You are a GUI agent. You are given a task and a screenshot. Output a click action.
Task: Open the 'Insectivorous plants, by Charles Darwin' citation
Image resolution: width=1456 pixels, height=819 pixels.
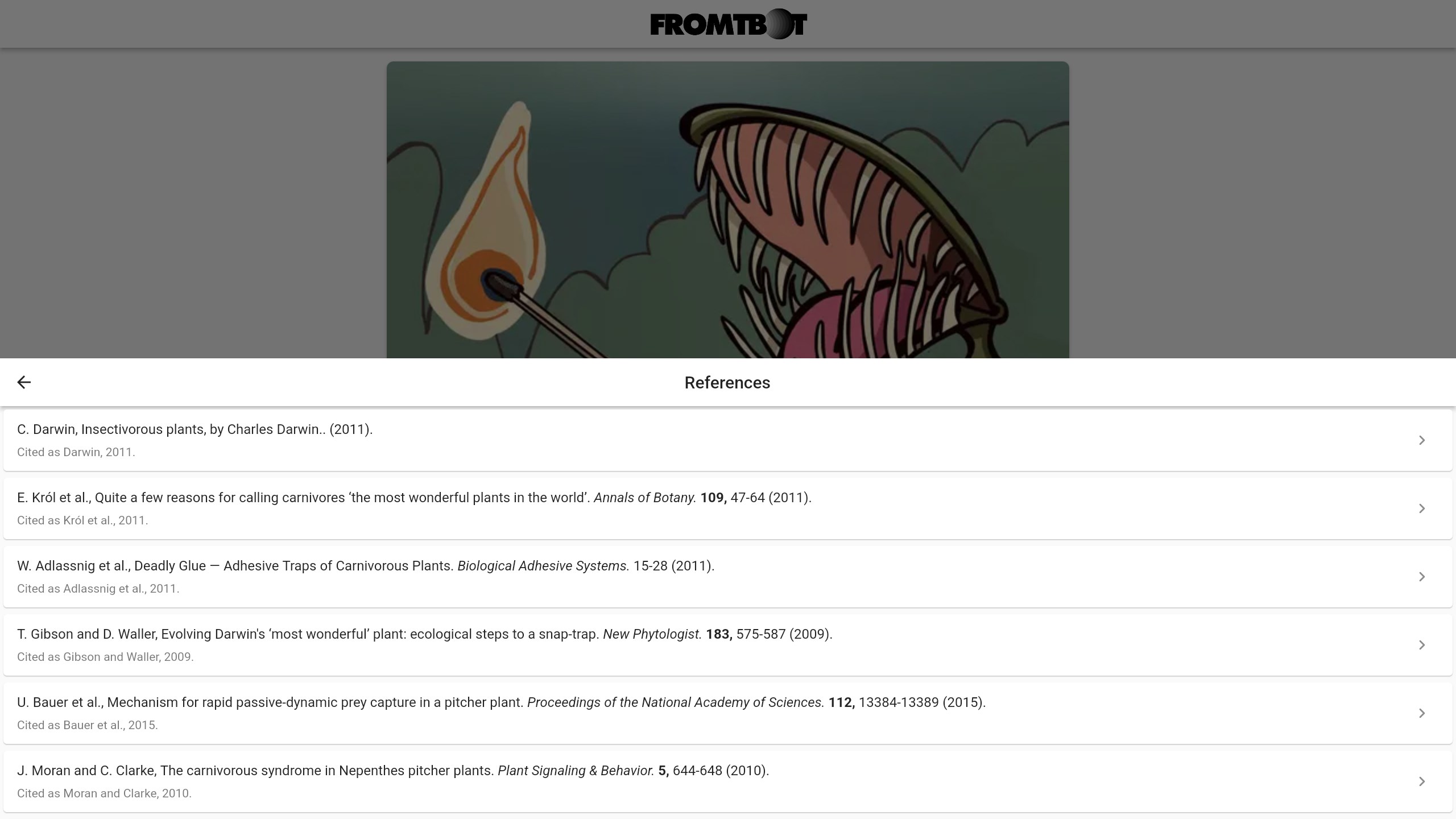click(195, 429)
